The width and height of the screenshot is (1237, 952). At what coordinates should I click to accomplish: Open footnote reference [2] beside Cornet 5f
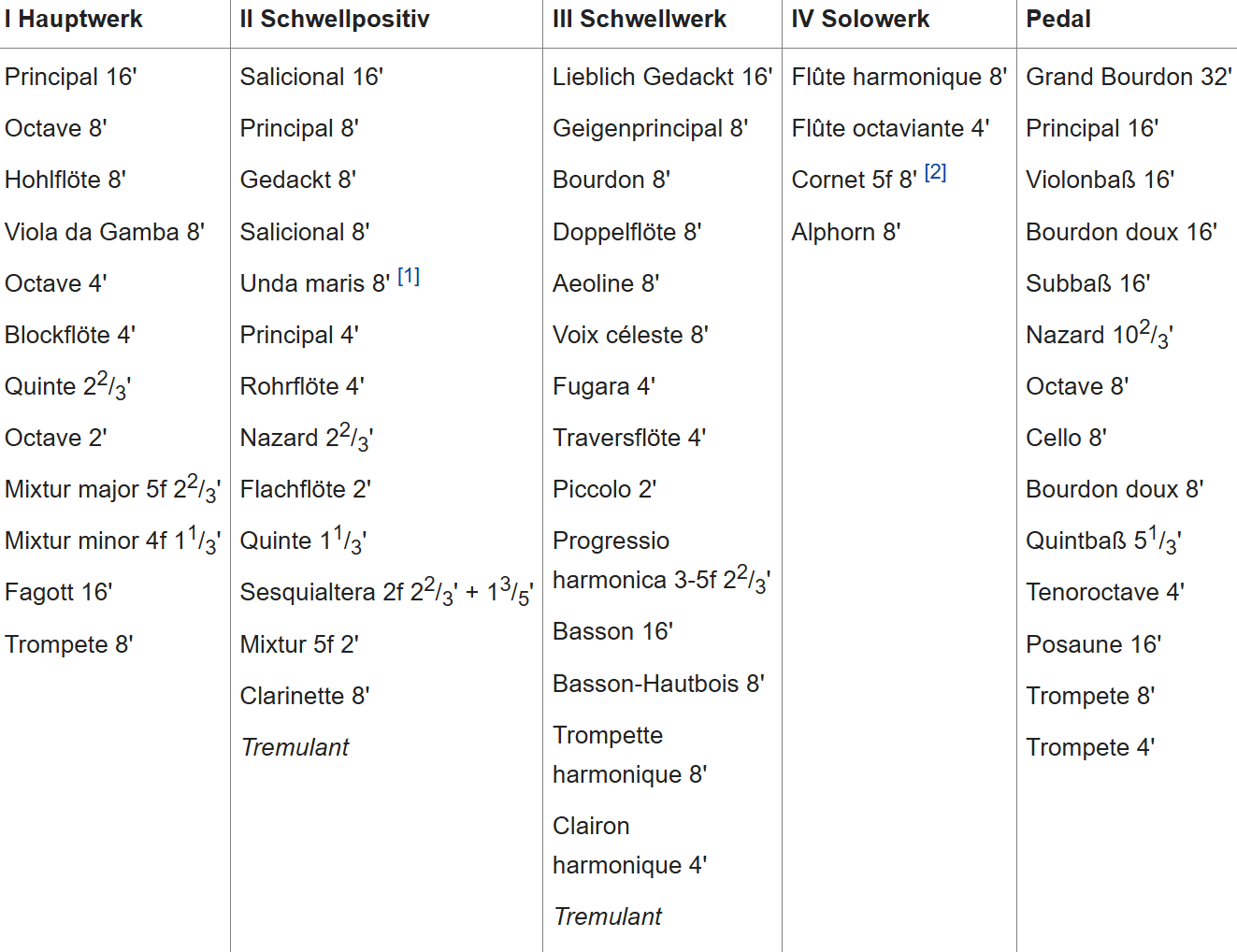[x=935, y=173]
